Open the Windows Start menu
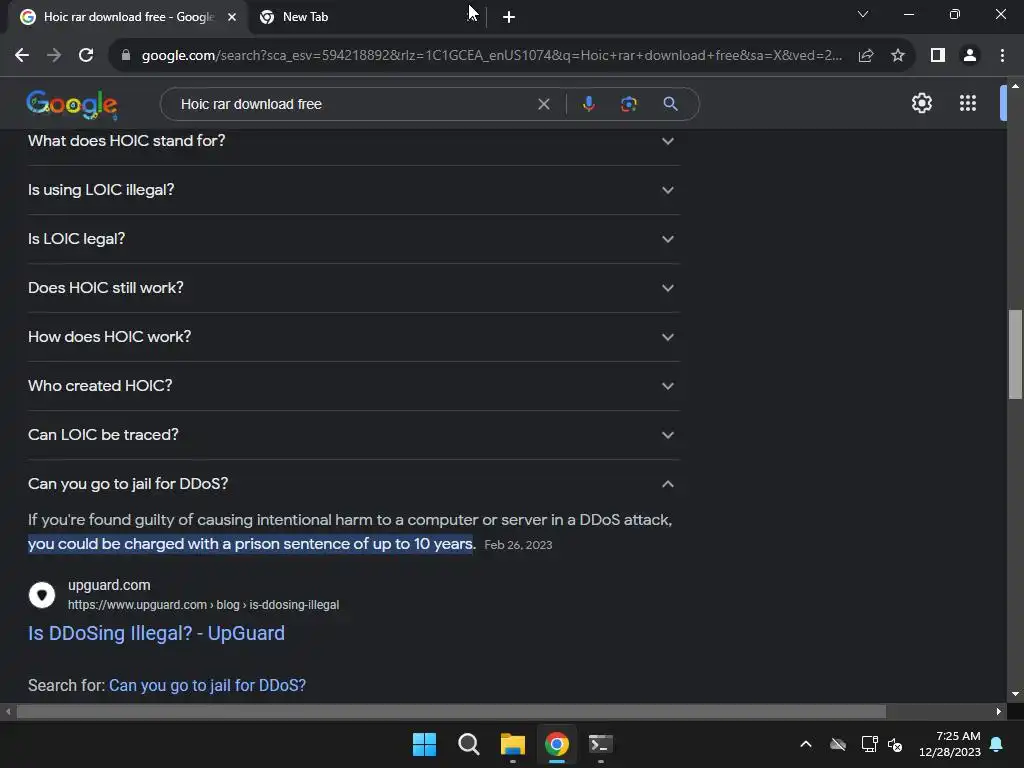The height and width of the screenshot is (768, 1024). tap(424, 744)
